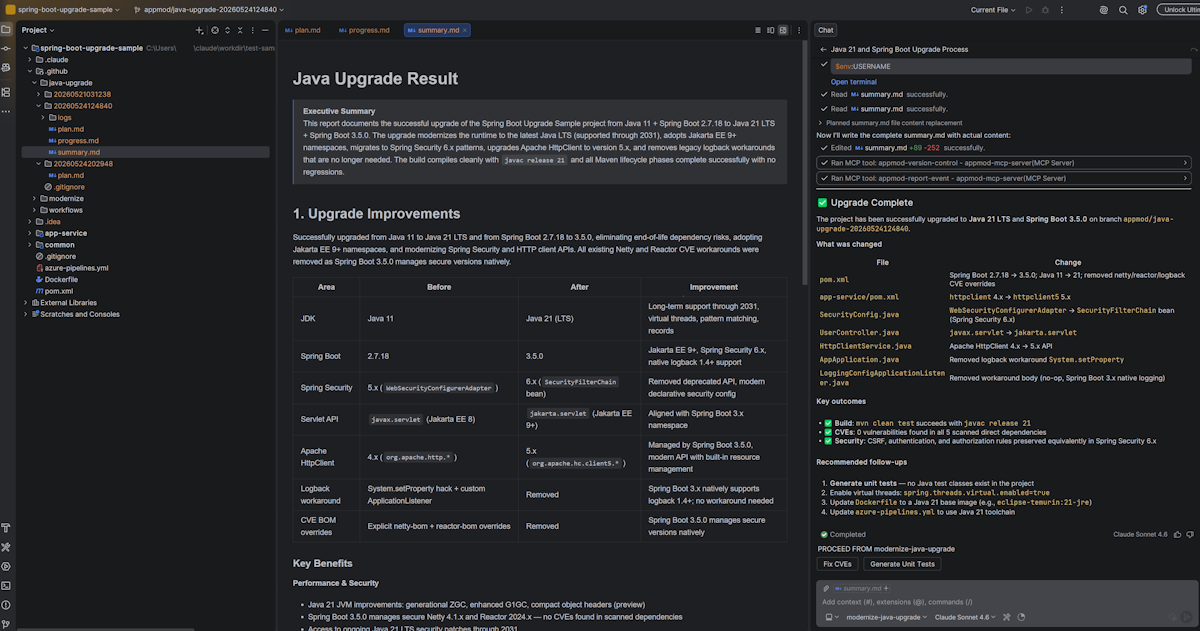This screenshot has height=631, width=1200.
Task: Open the Project tool window icon
Action: point(6,30)
